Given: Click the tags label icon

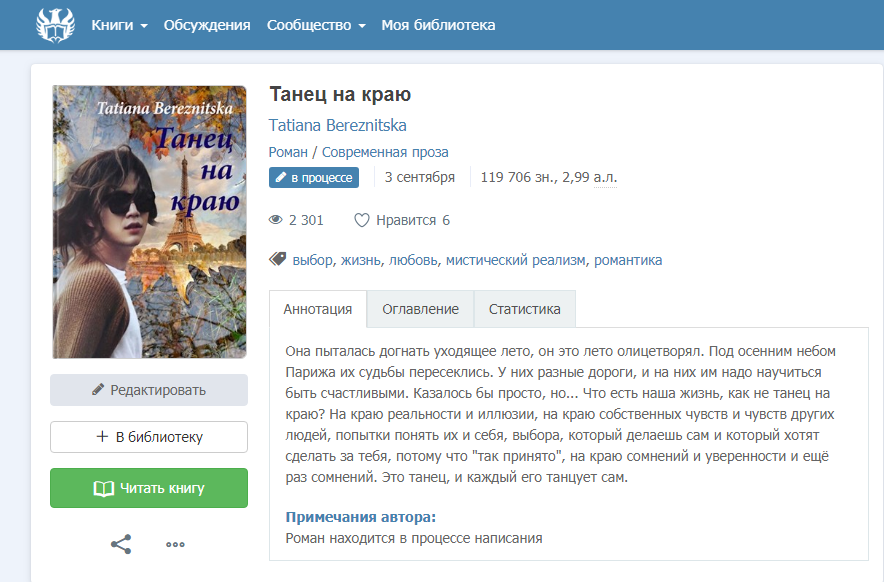Looking at the screenshot, I should tap(277, 259).
